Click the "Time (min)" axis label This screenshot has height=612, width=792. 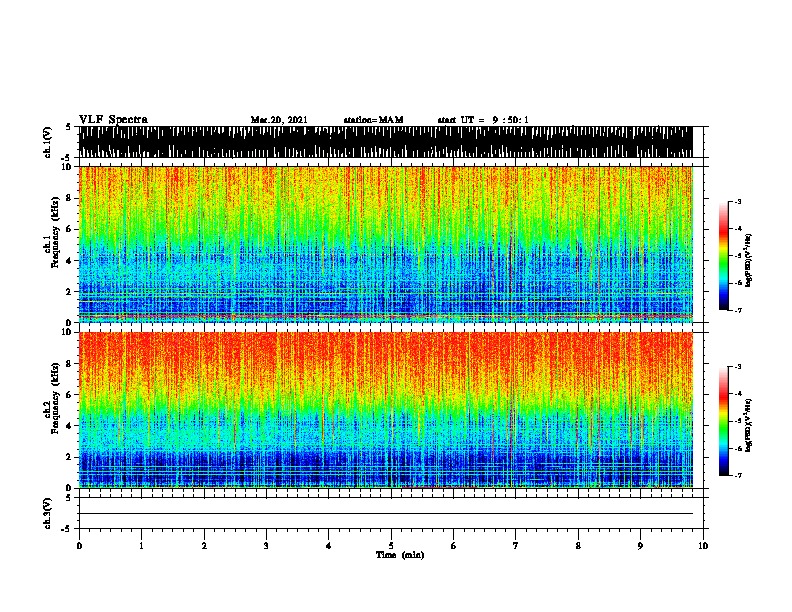[400, 555]
